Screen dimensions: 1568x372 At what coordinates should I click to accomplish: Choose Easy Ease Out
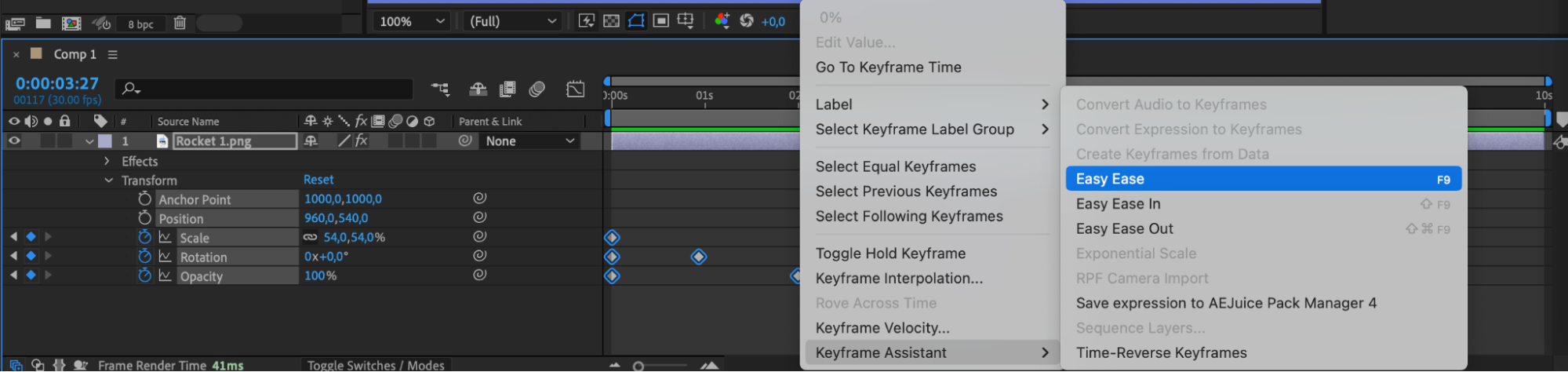click(1263, 229)
